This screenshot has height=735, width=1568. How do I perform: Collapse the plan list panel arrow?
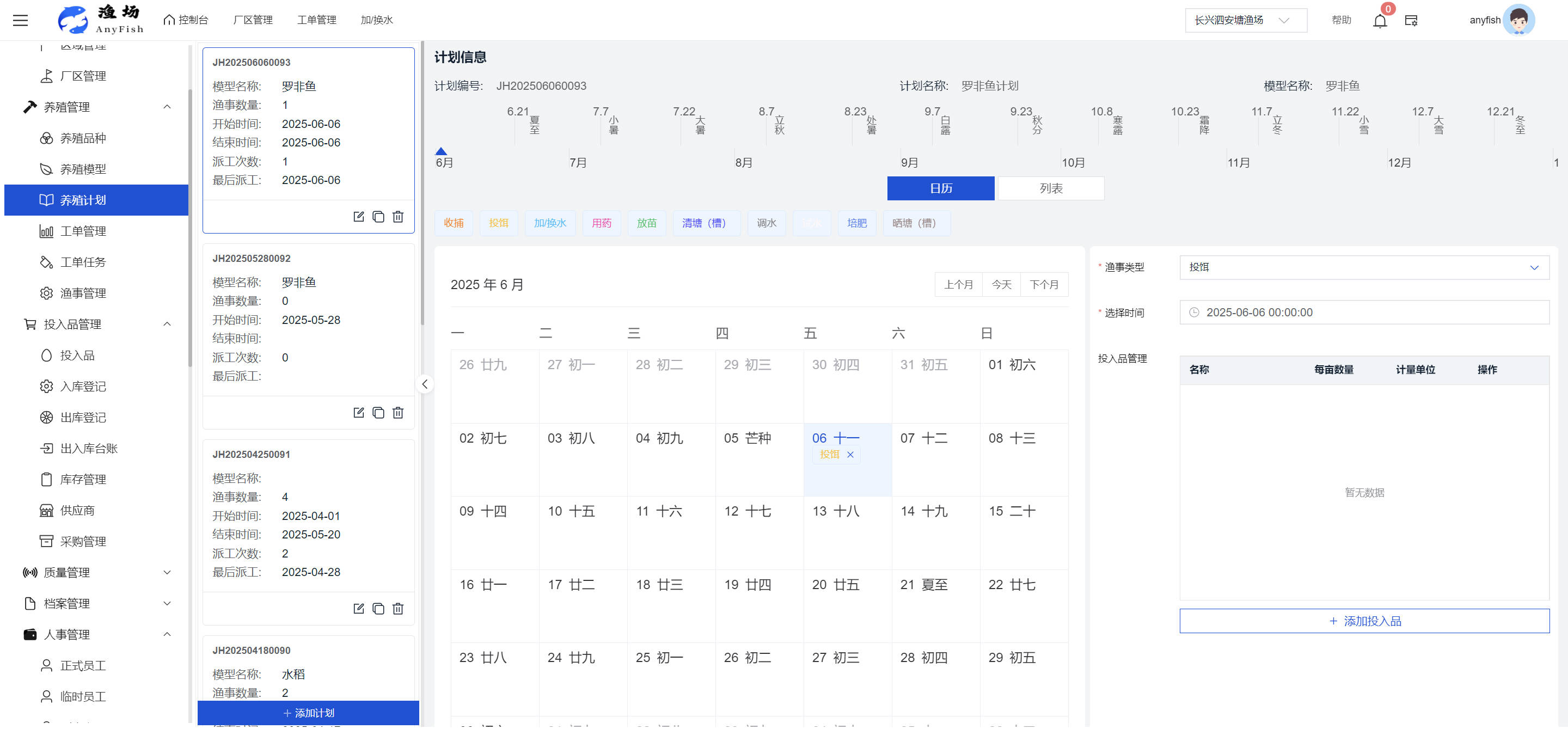(425, 384)
